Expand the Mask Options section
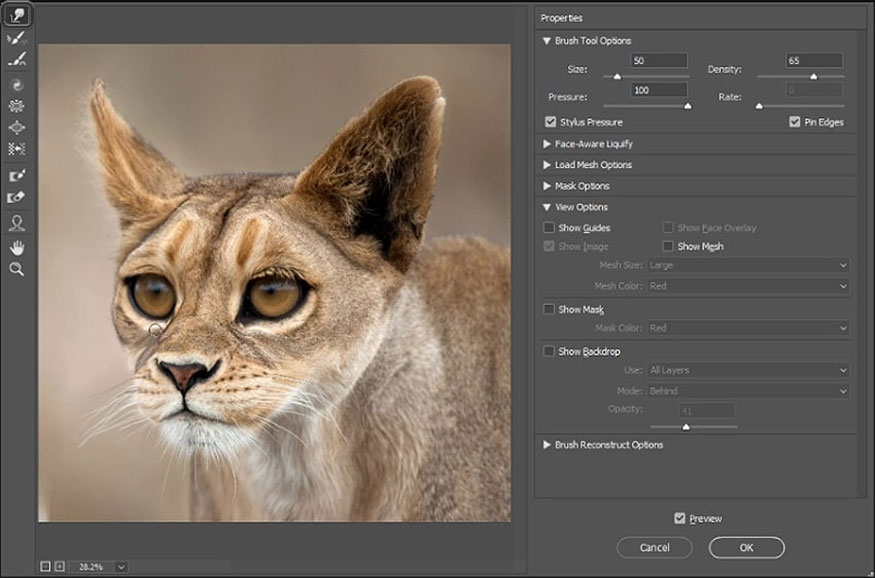 [x=547, y=186]
